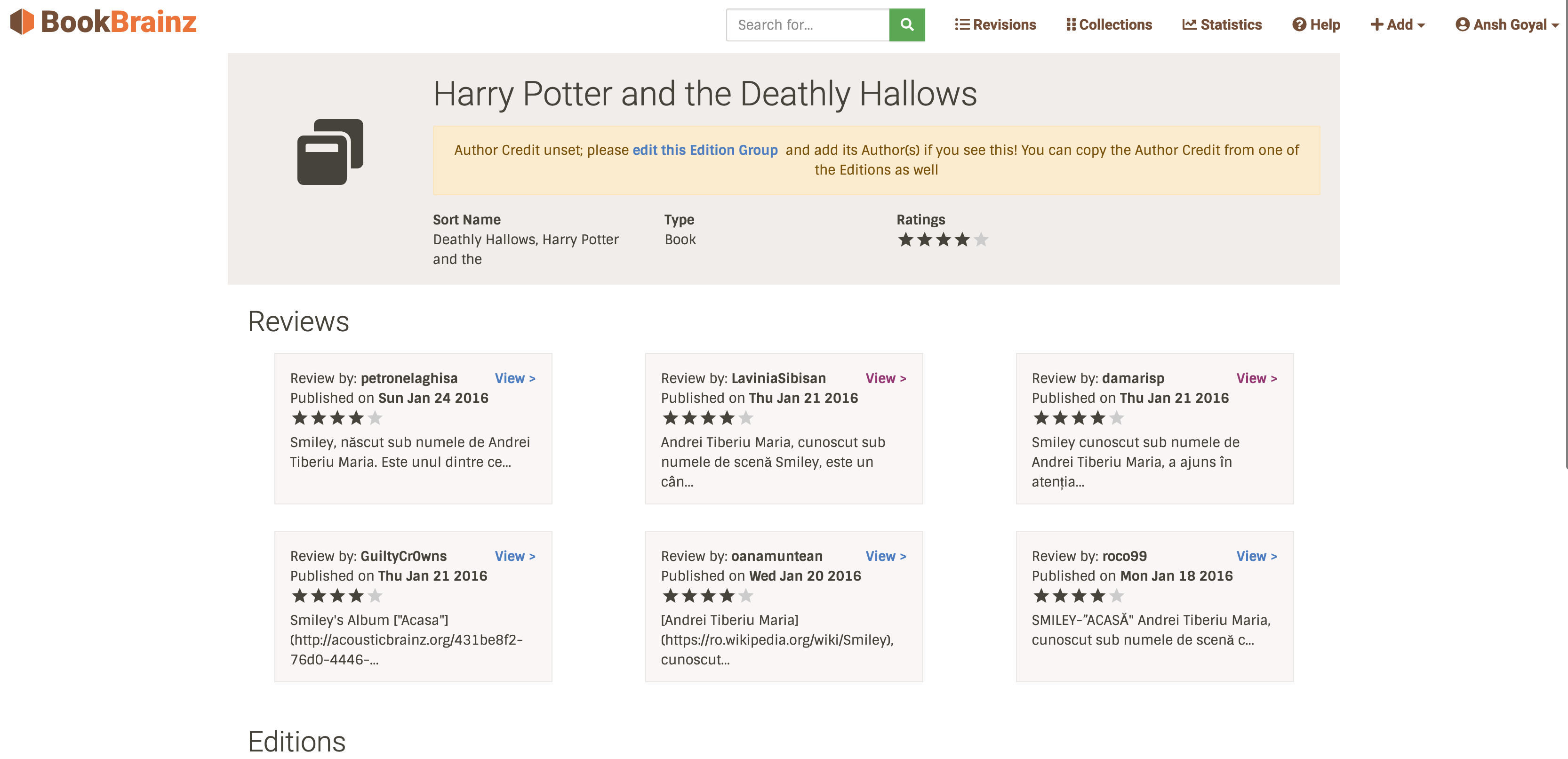Click the star rating in roco99's review
Image resolution: width=1568 pixels, height=759 pixels.
coord(1078,596)
